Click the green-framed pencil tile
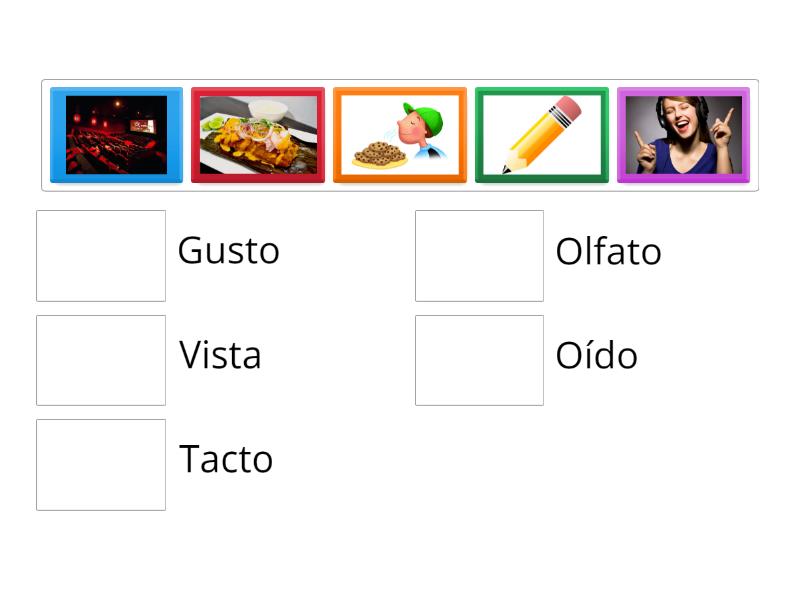 click(542, 135)
